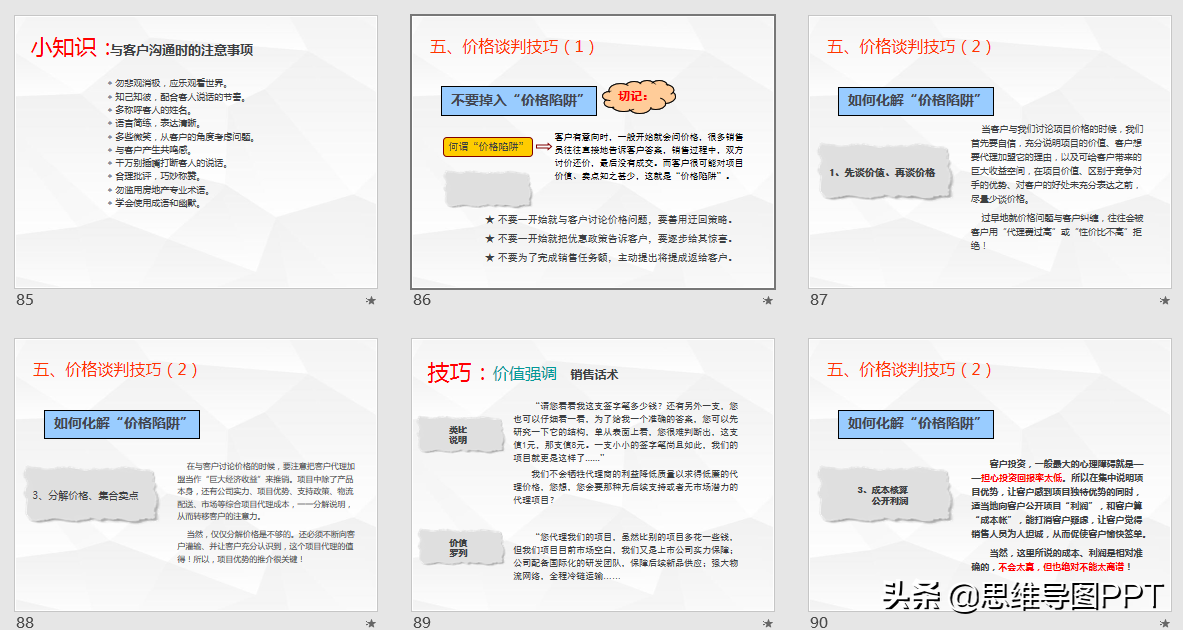Click quote starting 请您看看我这支签字笔 on slide 89

pyautogui.click(x=626, y=432)
